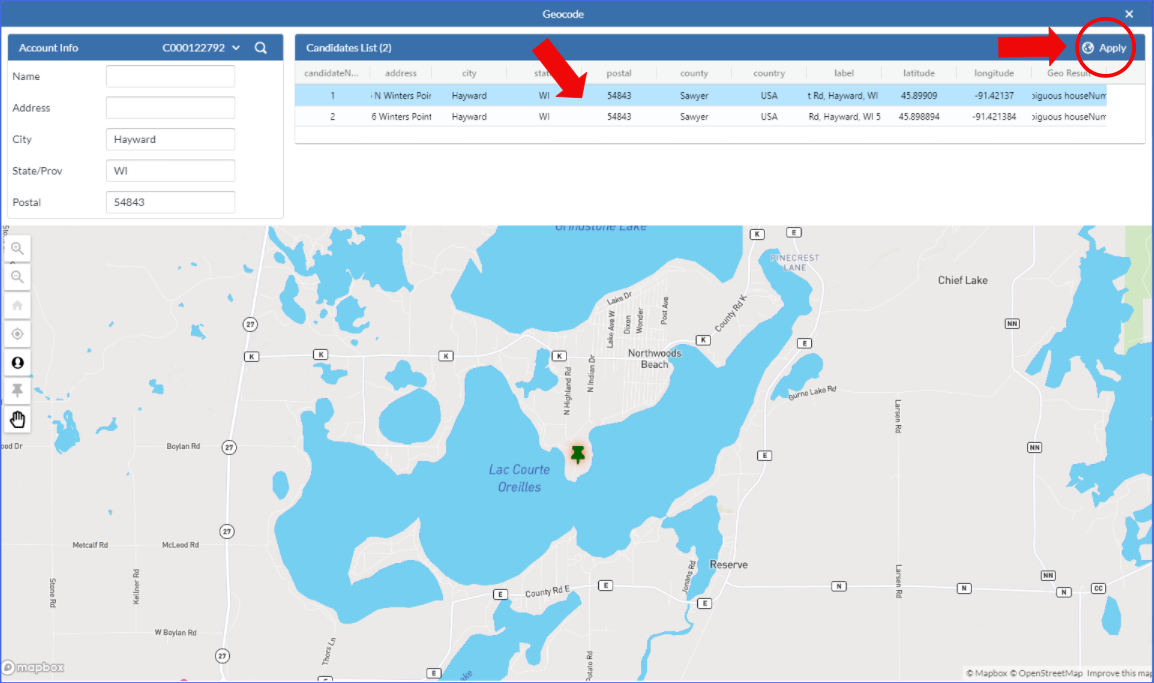Click the Northwoods Beach map label
The image size is (1154, 683).
[654, 358]
